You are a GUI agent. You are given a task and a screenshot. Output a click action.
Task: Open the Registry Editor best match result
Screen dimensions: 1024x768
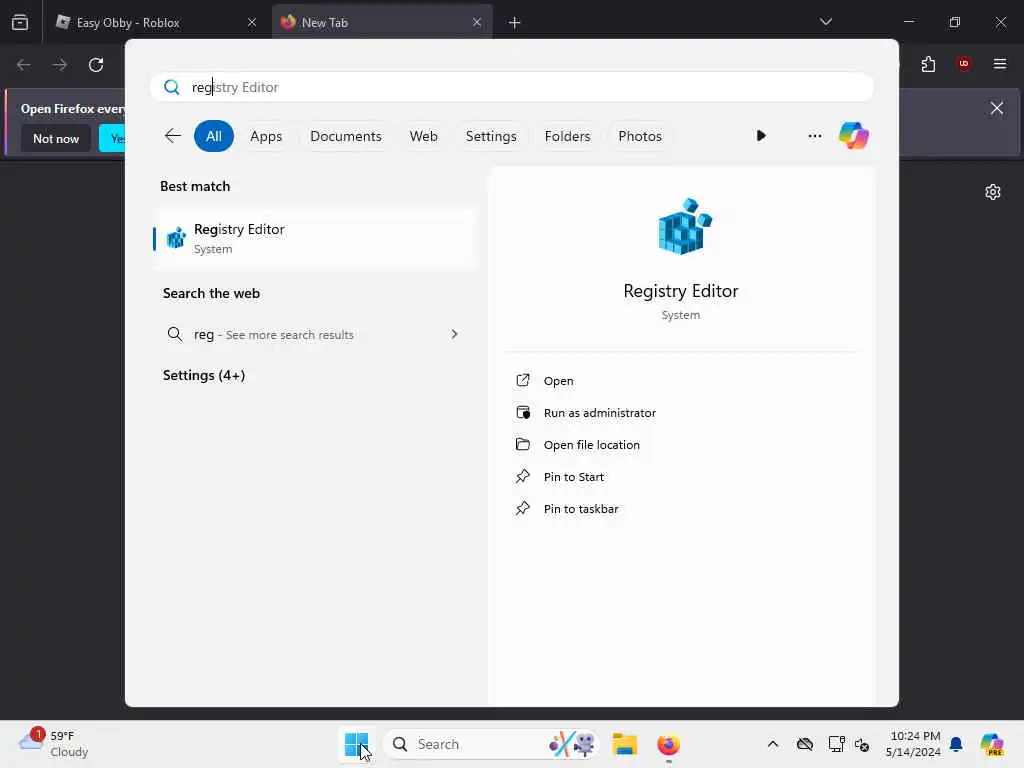click(x=315, y=238)
